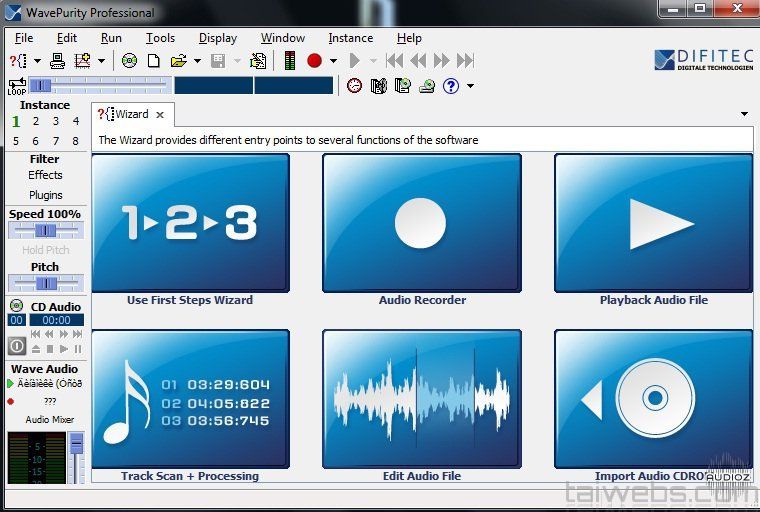Open the Tools menu
Viewport: 760px width, 512px height.
160,38
